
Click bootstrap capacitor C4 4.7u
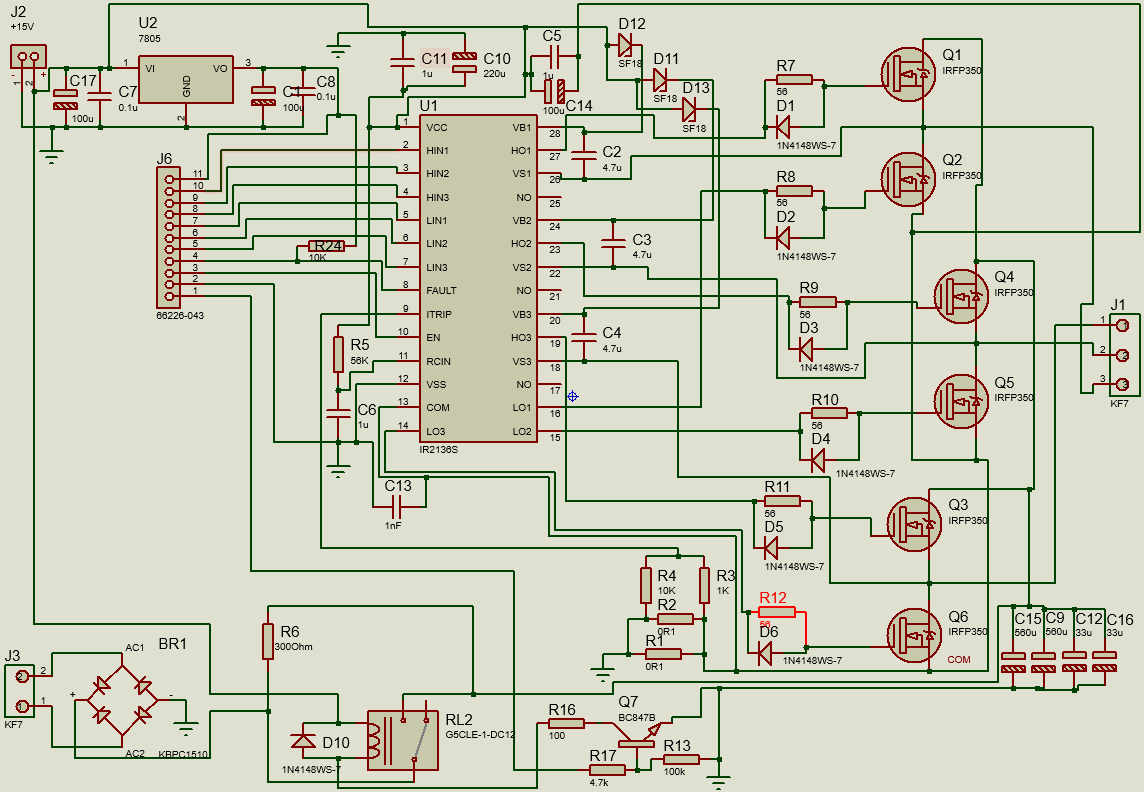tap(584, 337)
